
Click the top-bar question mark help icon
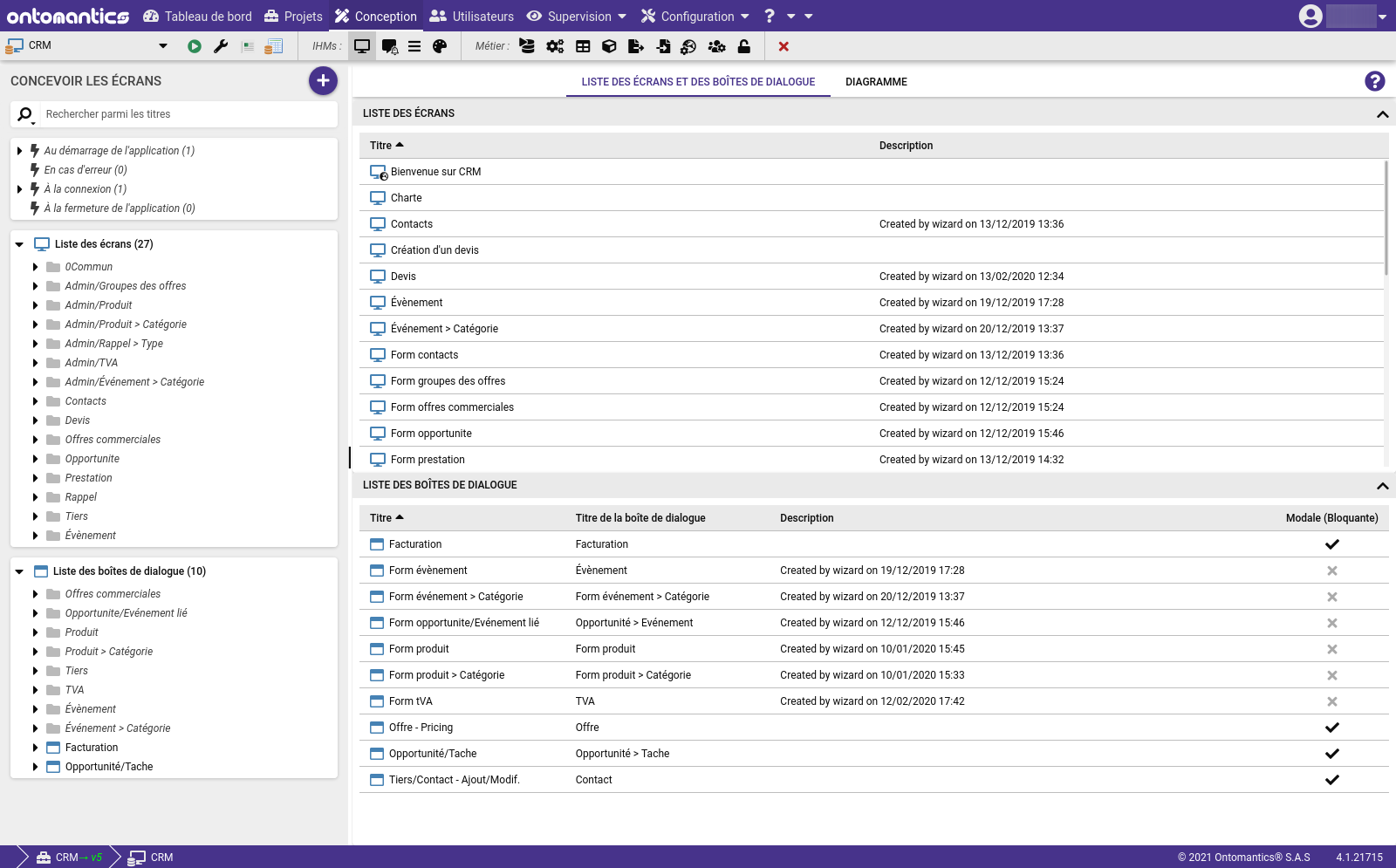[770, 16]
